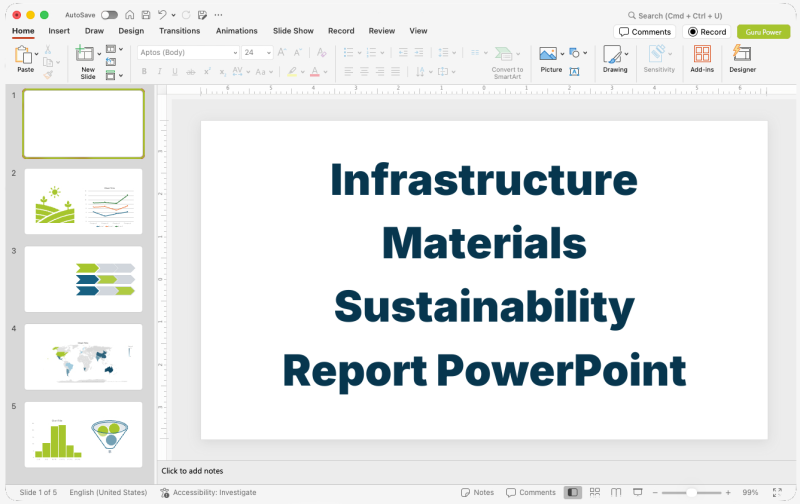Center-align text with the Center icon
Screen dimensions: 800x504
tap(364, 71)
